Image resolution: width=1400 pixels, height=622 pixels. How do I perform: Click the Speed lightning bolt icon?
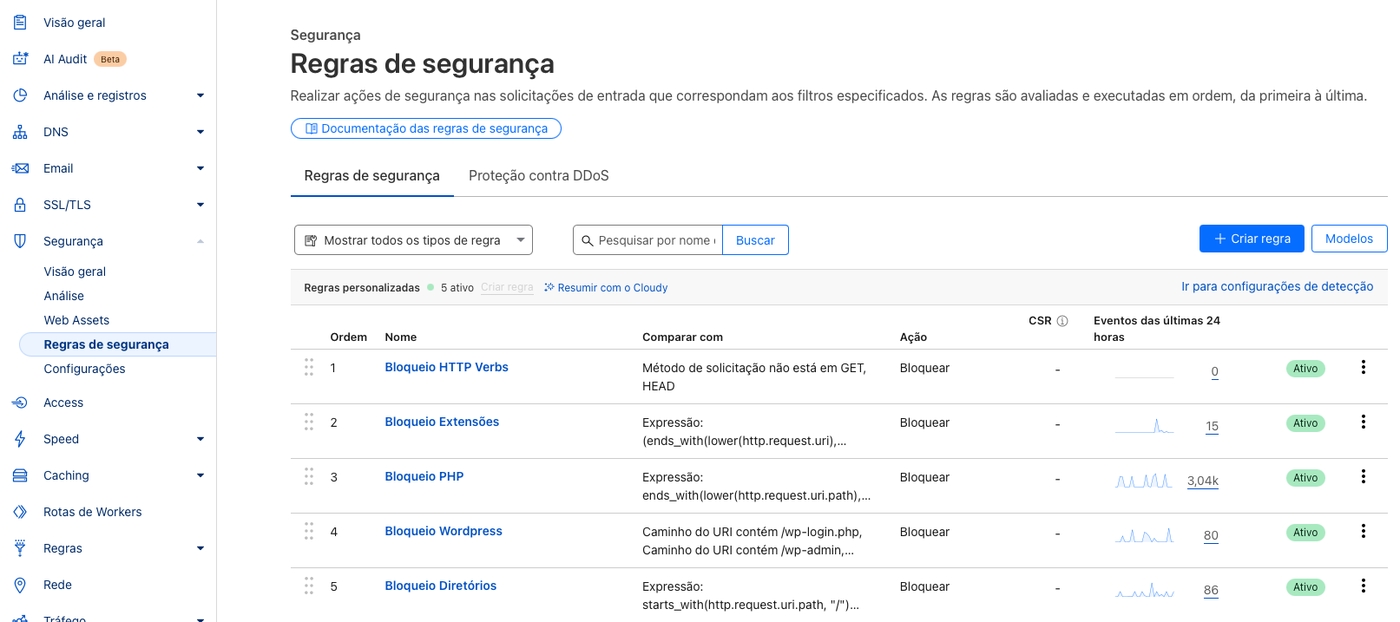click(20, 439)
